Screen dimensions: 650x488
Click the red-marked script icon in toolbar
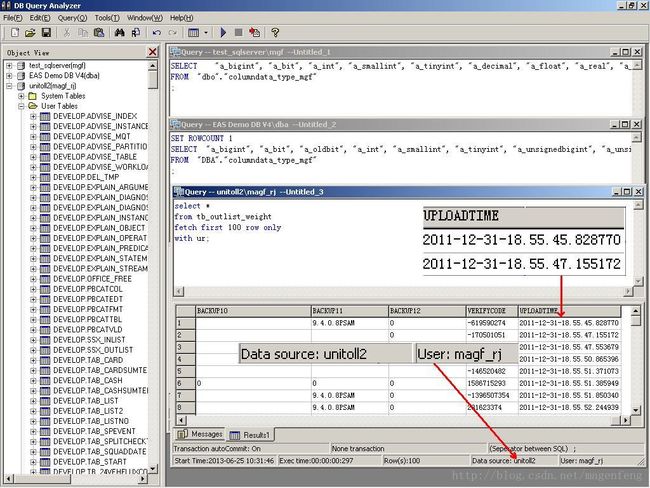coord(255,32)
